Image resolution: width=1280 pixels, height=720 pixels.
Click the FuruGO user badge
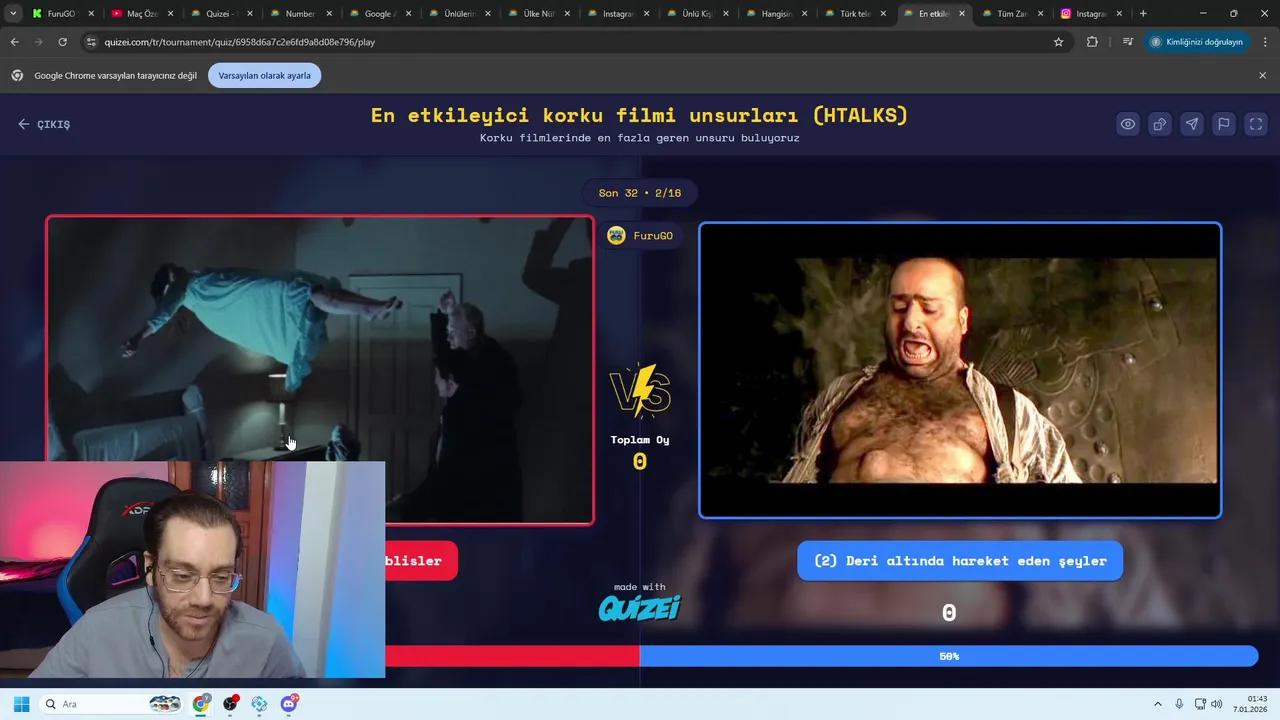coord(640,236)
